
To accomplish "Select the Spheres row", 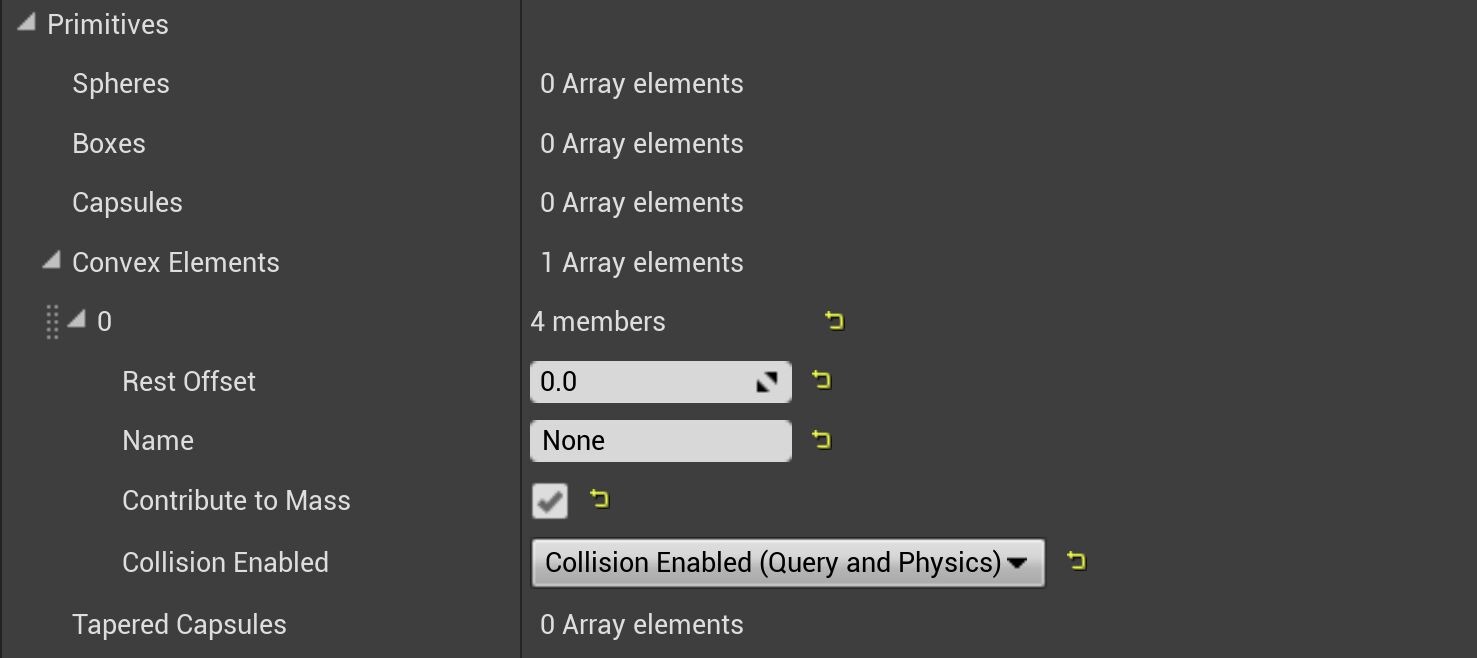I will [x=121, y=84].
